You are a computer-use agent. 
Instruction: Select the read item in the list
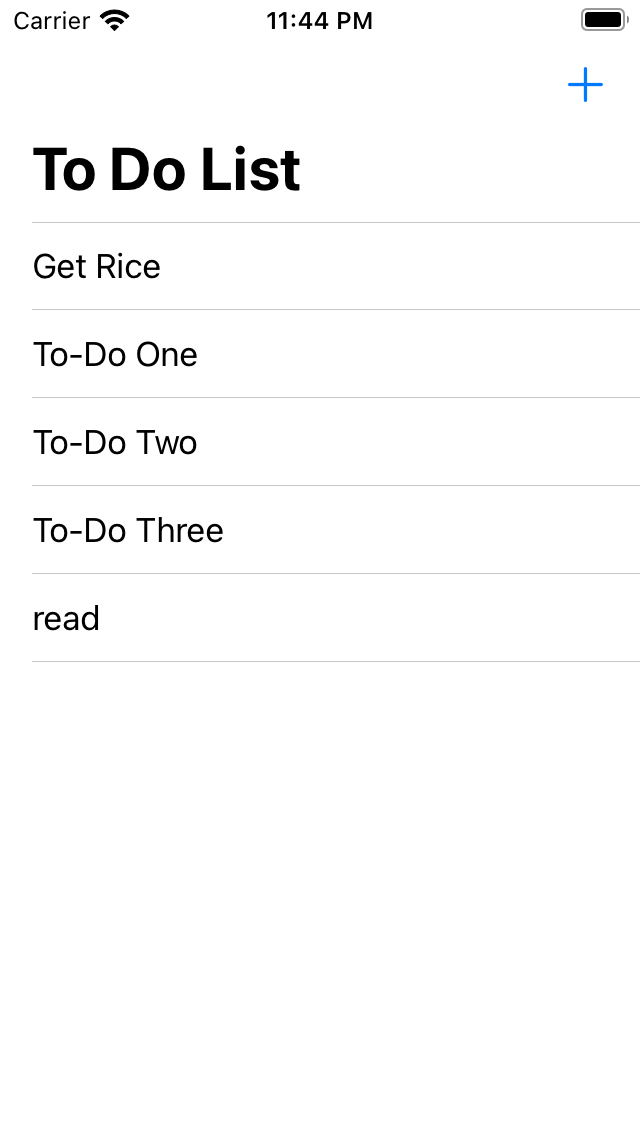pyautogui.click(x=336, y=618)
